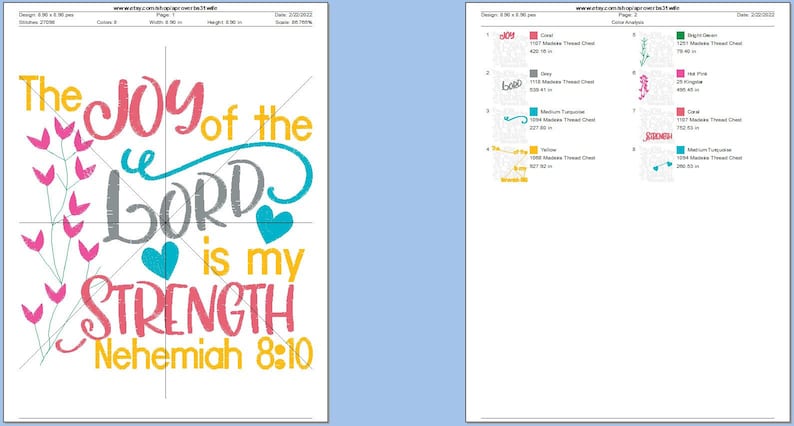The image size is (794, 426).
Task: Select the green stems thumbnail in row 5
Action: (657, 49)
